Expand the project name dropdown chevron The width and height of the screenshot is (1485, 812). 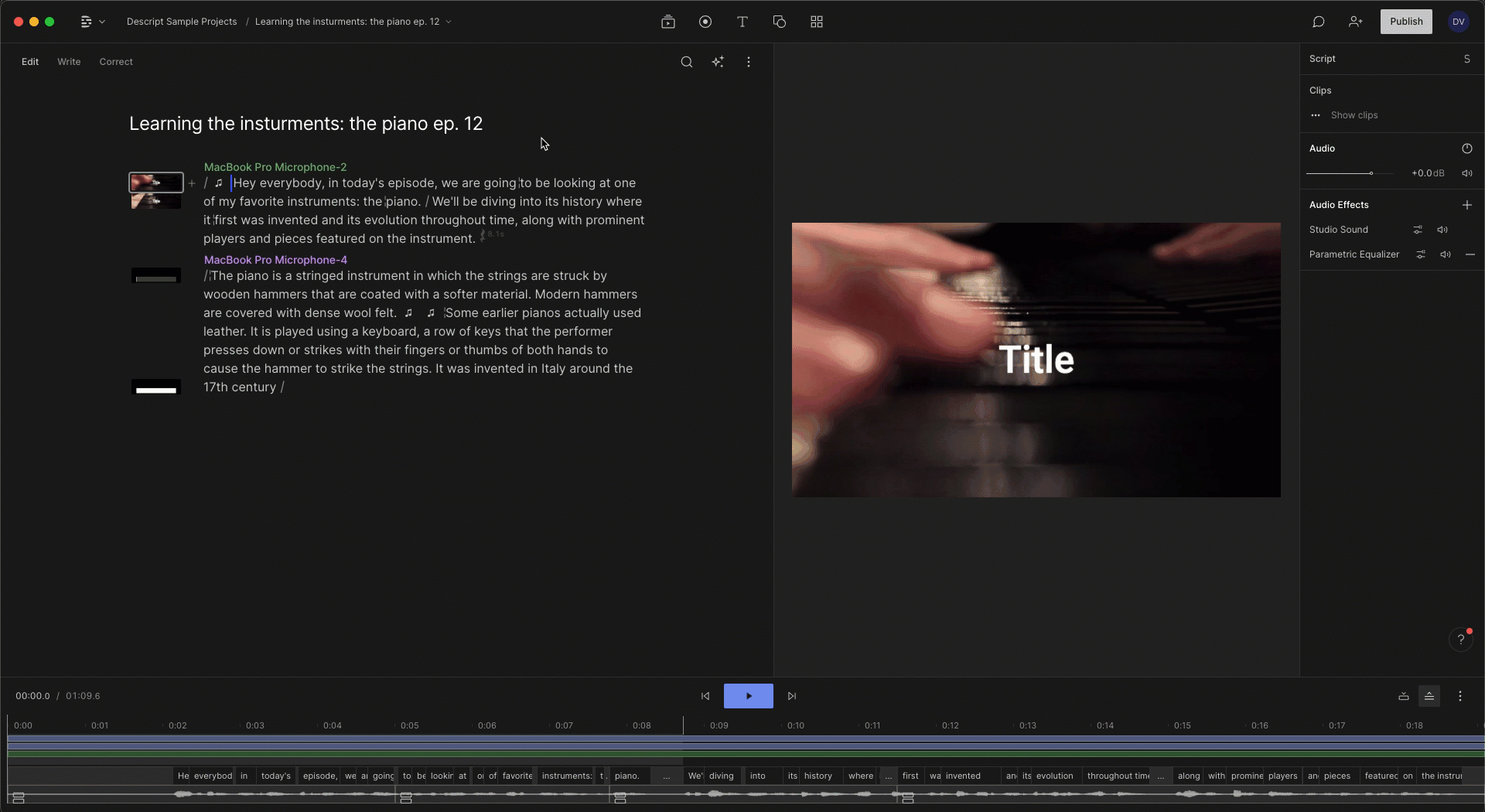(x=449, y=22)
